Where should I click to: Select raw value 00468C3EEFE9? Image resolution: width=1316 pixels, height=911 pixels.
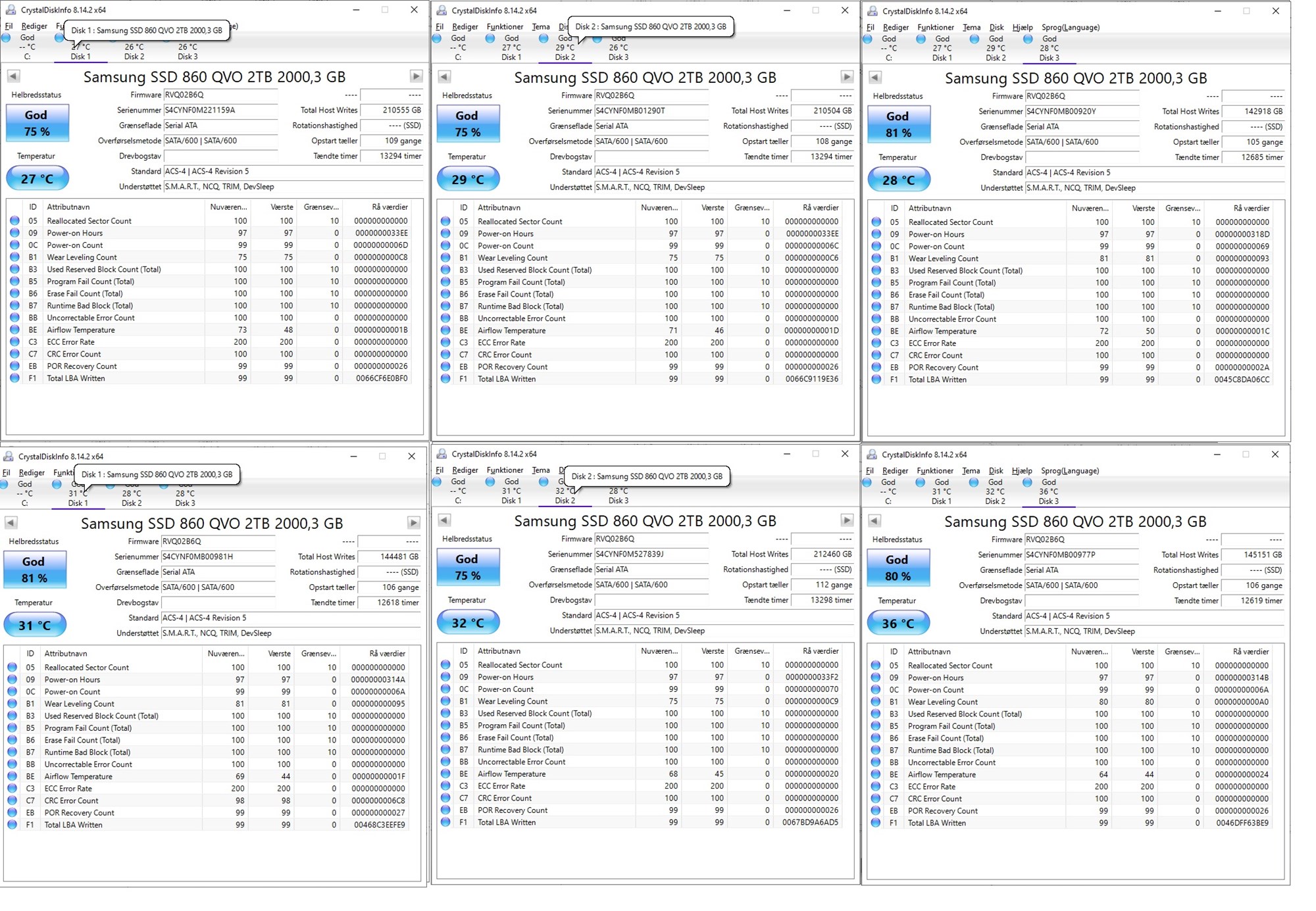[379, 825]
